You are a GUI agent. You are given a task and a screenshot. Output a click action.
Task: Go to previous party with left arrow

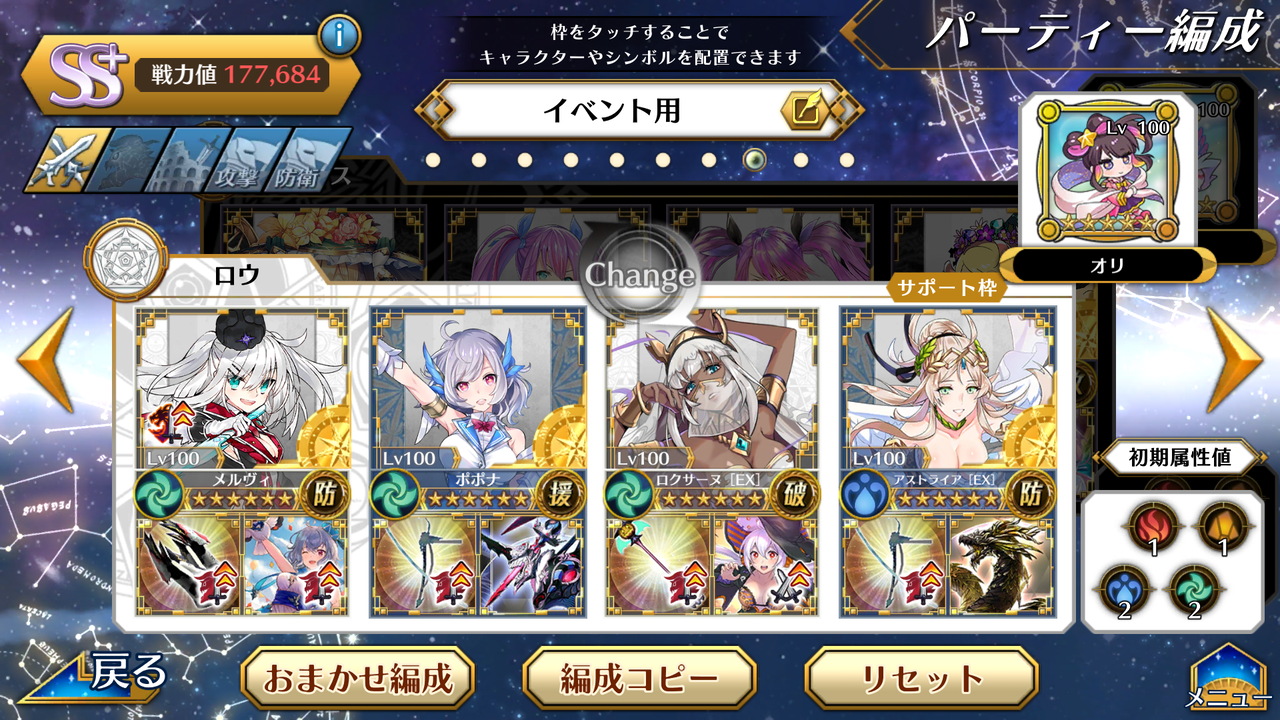pyautogui.click(x=46, y=360)
